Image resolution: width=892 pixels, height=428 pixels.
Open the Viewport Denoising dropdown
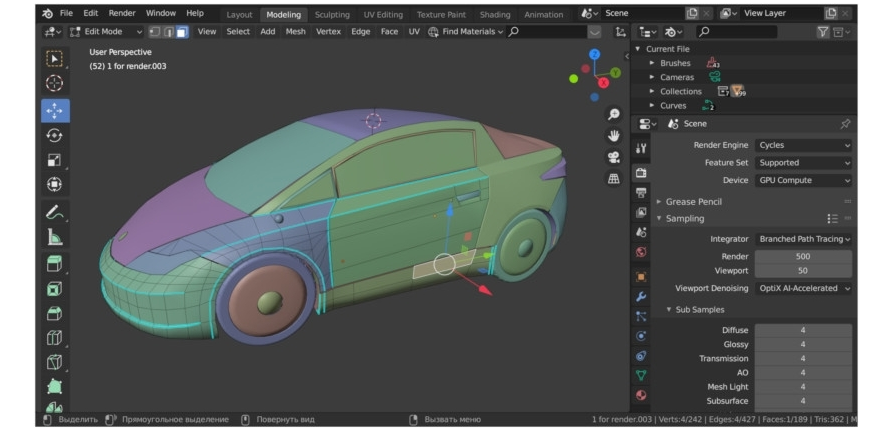(x=803, y=288)
